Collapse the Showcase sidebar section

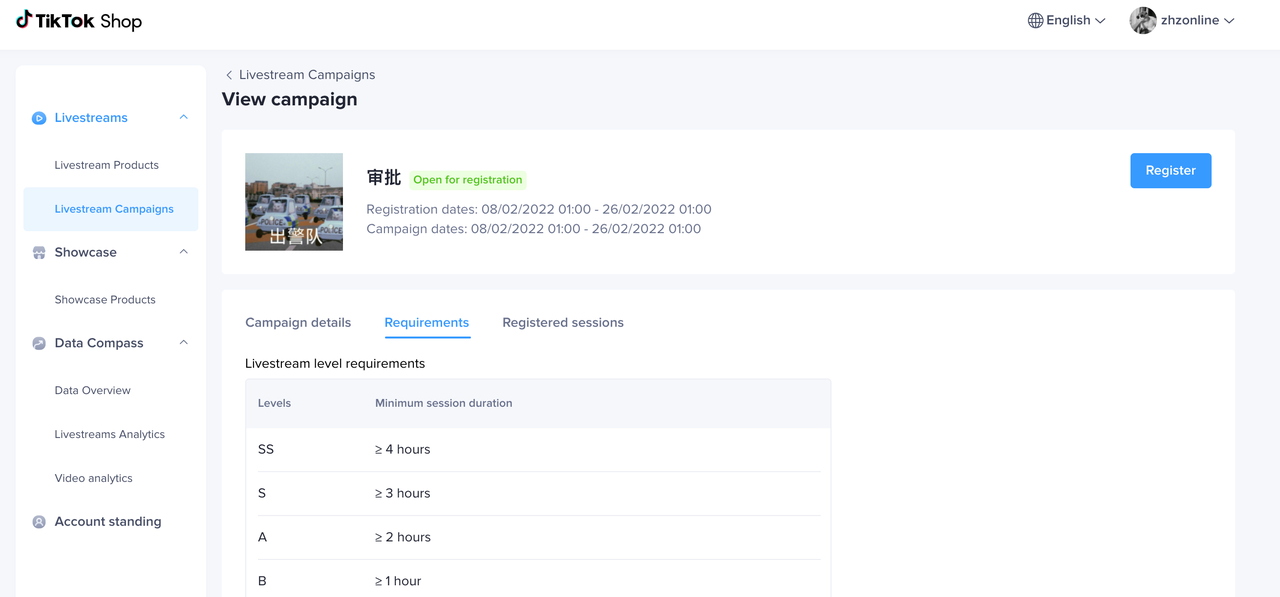(x=183, y=252)
